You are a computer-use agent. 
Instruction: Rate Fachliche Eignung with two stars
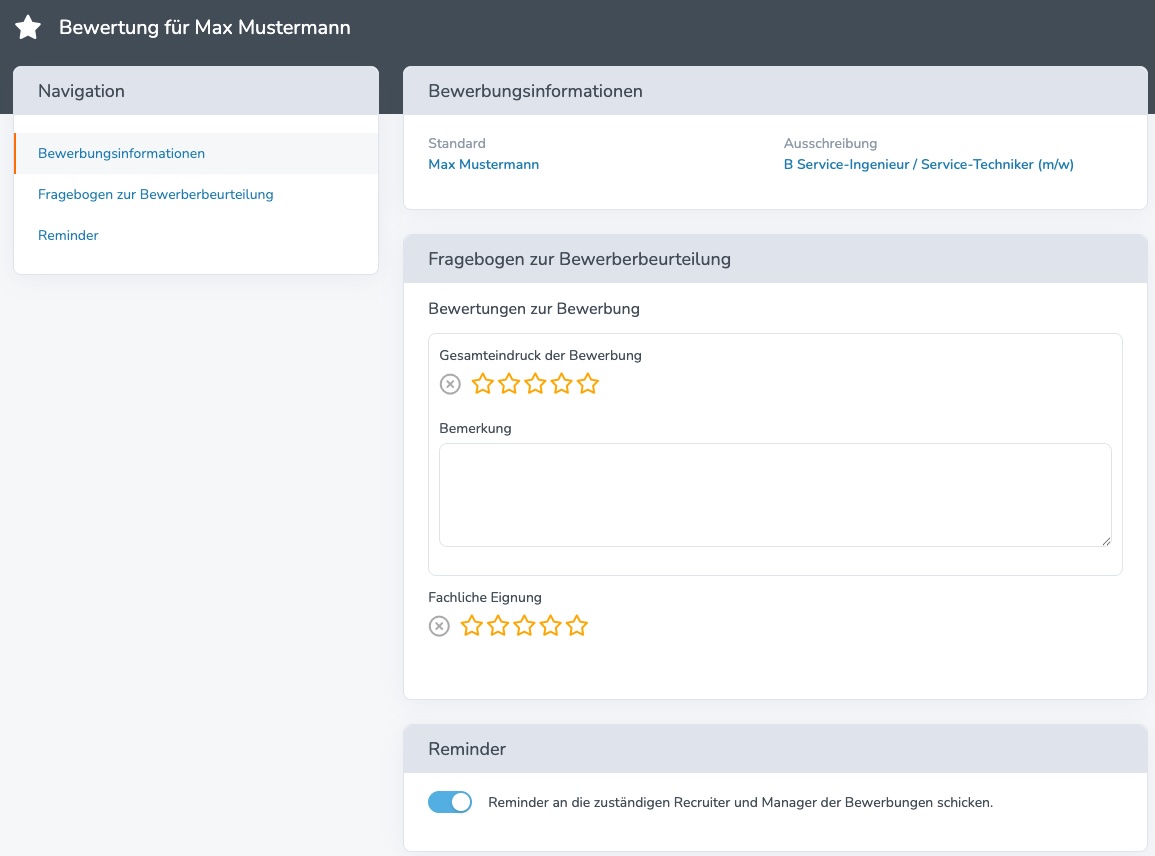(x=498, y=627)
